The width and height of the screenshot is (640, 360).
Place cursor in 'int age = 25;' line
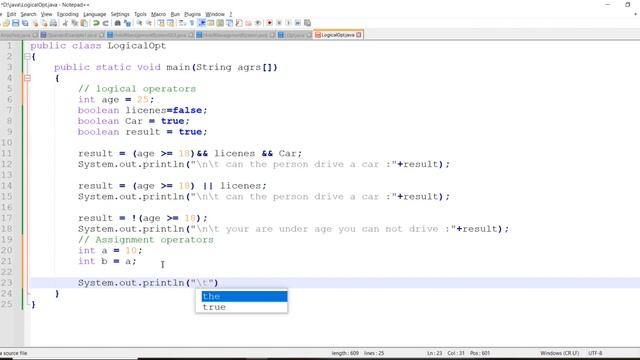pyautogui.click(x=116, y=100)
